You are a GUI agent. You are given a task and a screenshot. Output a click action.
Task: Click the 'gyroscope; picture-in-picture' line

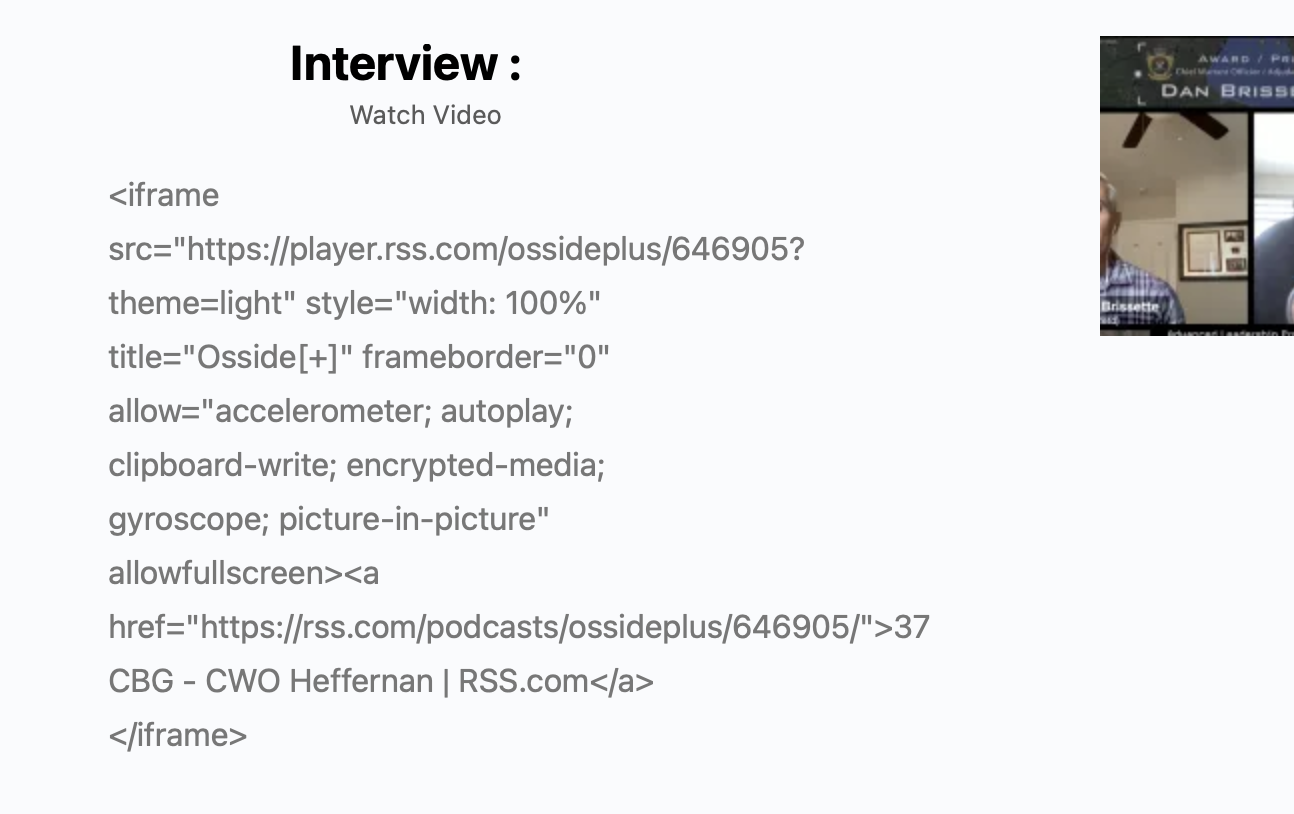coord(329,519)
